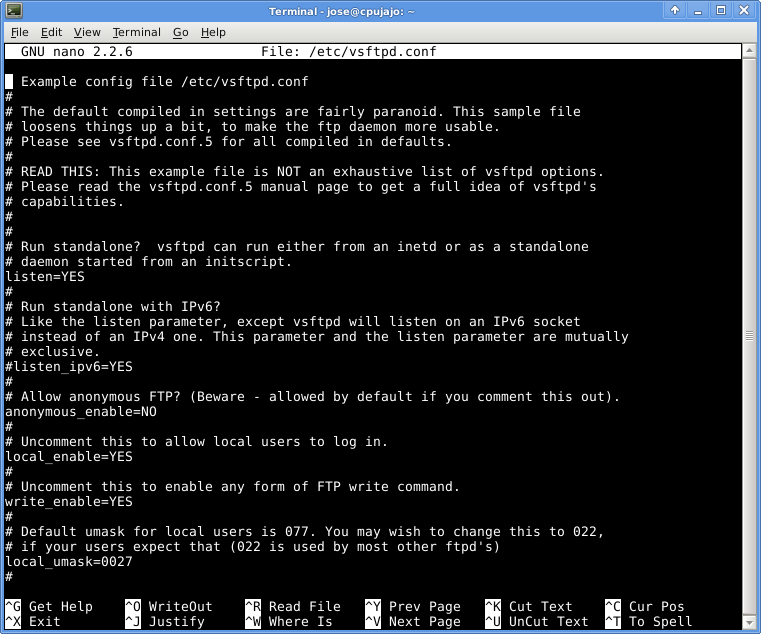Screen dimensions: 761x634
Task: Close the terminal window
Action: tap(746, 11)
